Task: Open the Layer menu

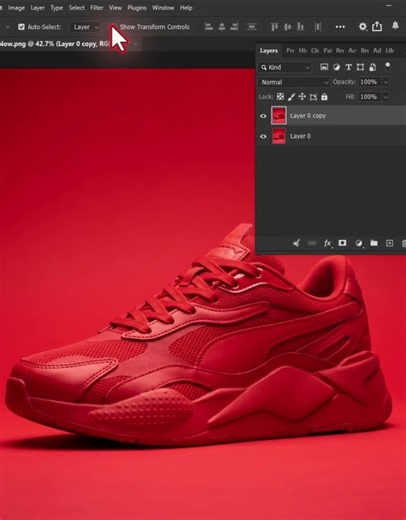Action: click(37, 8)
